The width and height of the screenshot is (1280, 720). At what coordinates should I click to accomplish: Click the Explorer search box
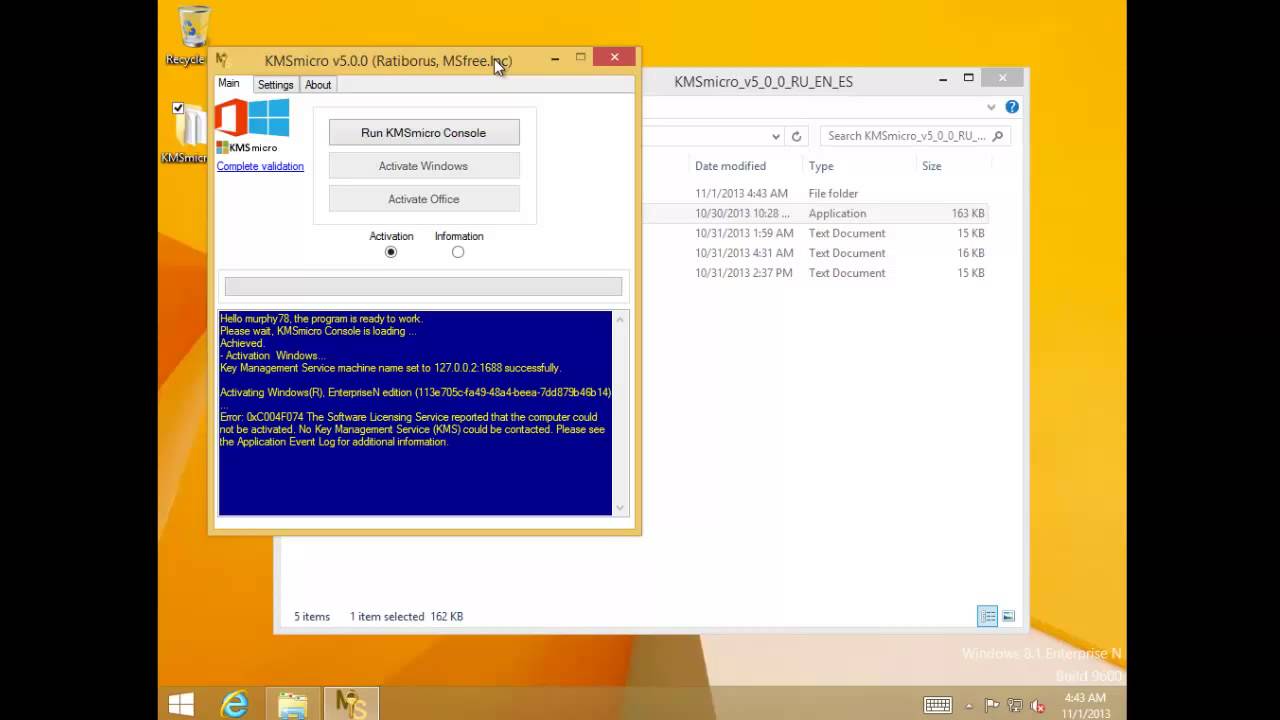point(915,136)
